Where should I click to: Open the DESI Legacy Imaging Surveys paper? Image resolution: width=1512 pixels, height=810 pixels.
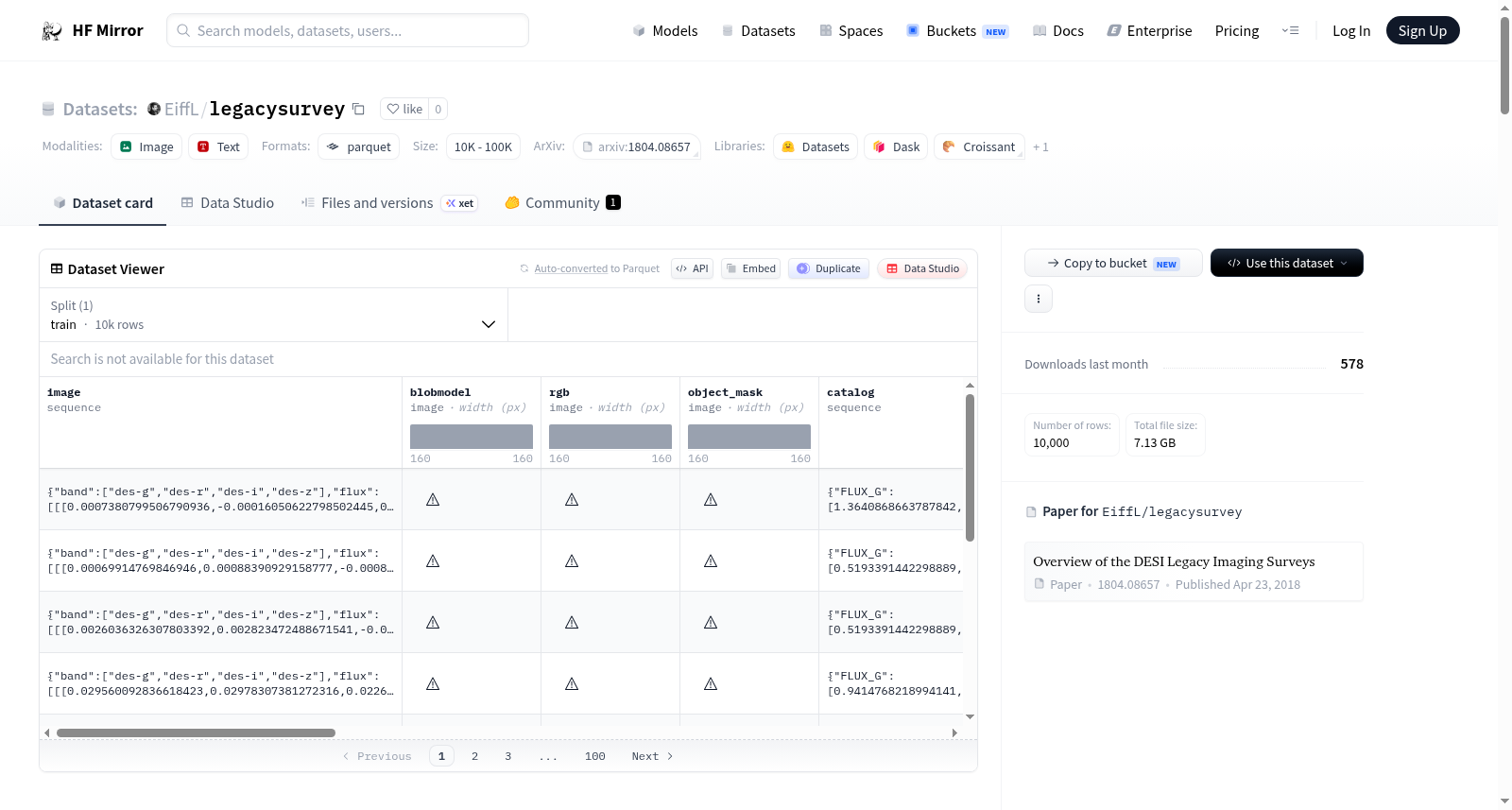point(1194,572)
